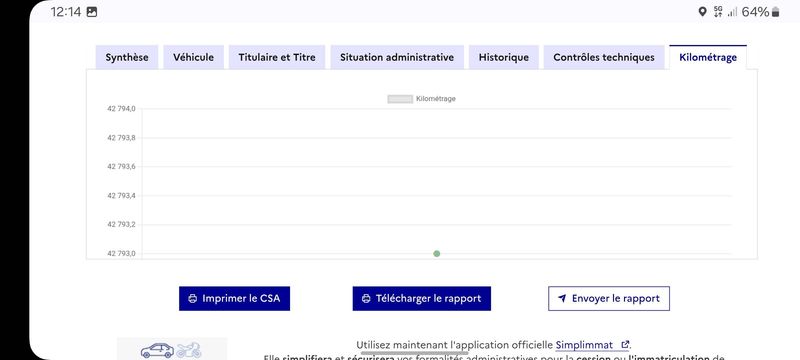800x360 pixels.
Task: Click the 42 793,2 axis label
Action: (121, 224)
